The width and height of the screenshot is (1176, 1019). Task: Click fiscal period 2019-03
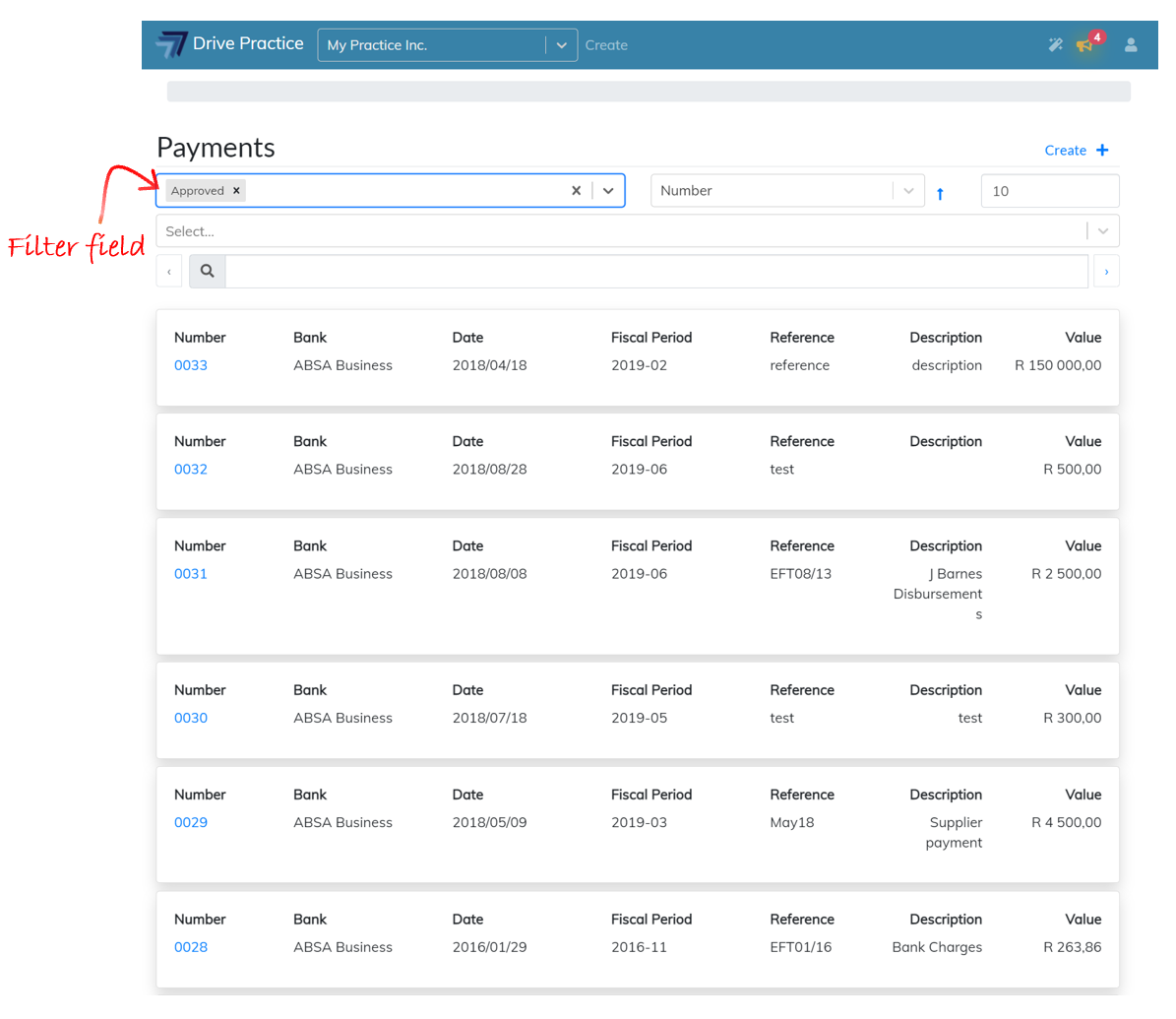click(639, 822)
